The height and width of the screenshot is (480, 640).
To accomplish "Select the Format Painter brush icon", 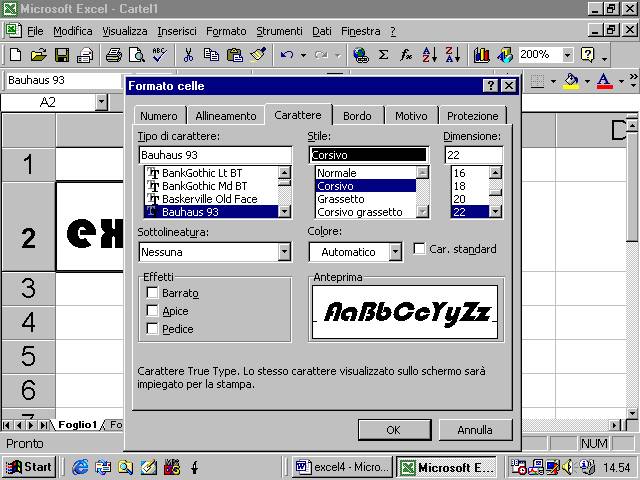I will pyautogui.click(x=258, y=55).
